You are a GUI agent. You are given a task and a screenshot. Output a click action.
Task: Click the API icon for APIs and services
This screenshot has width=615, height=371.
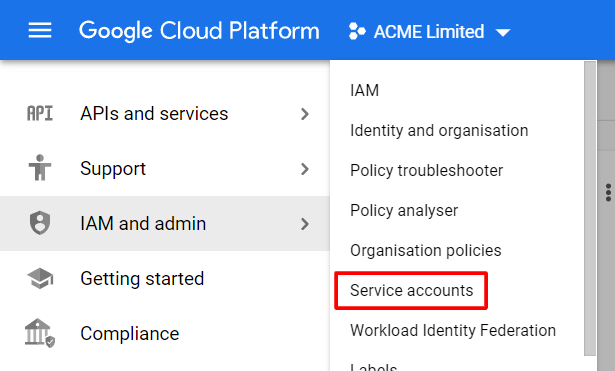pyautogui.click(x=40, y=114)
